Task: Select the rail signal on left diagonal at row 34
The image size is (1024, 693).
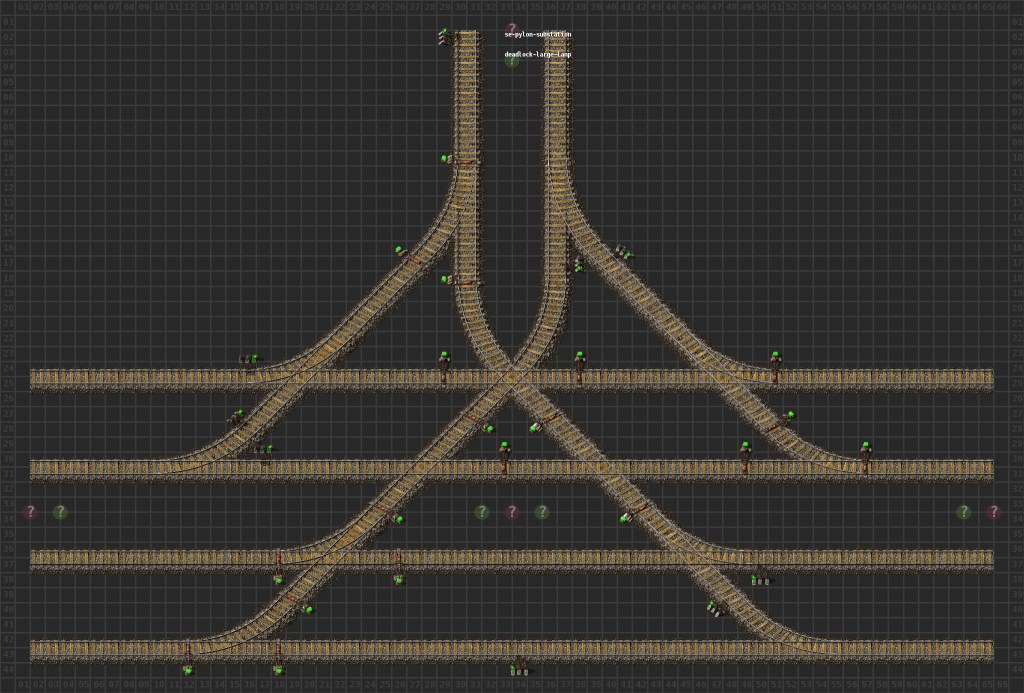Action: tap(398, 519)
